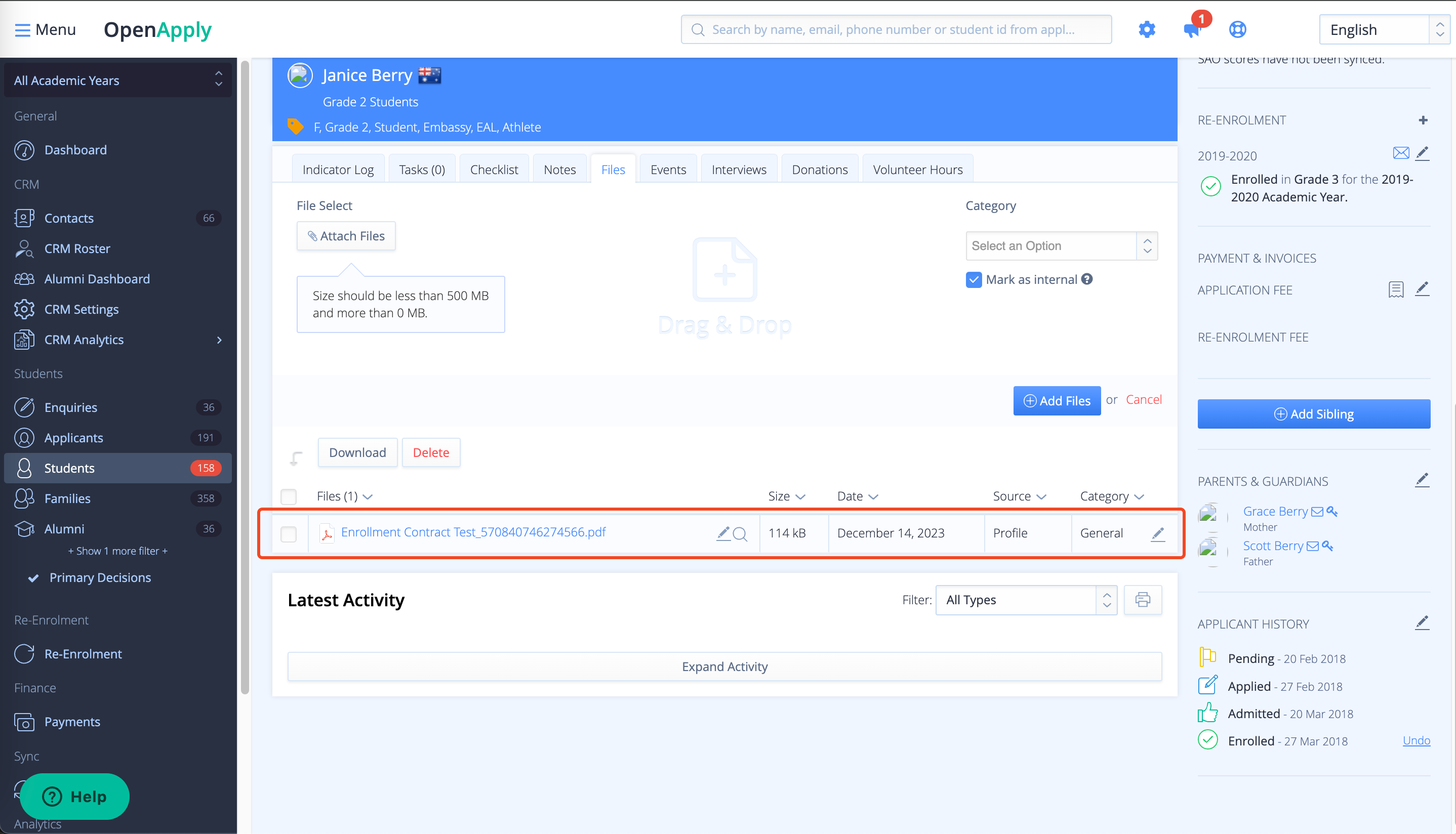
Task: Click the settings gear icon in header
Action: coord(1147,29)
